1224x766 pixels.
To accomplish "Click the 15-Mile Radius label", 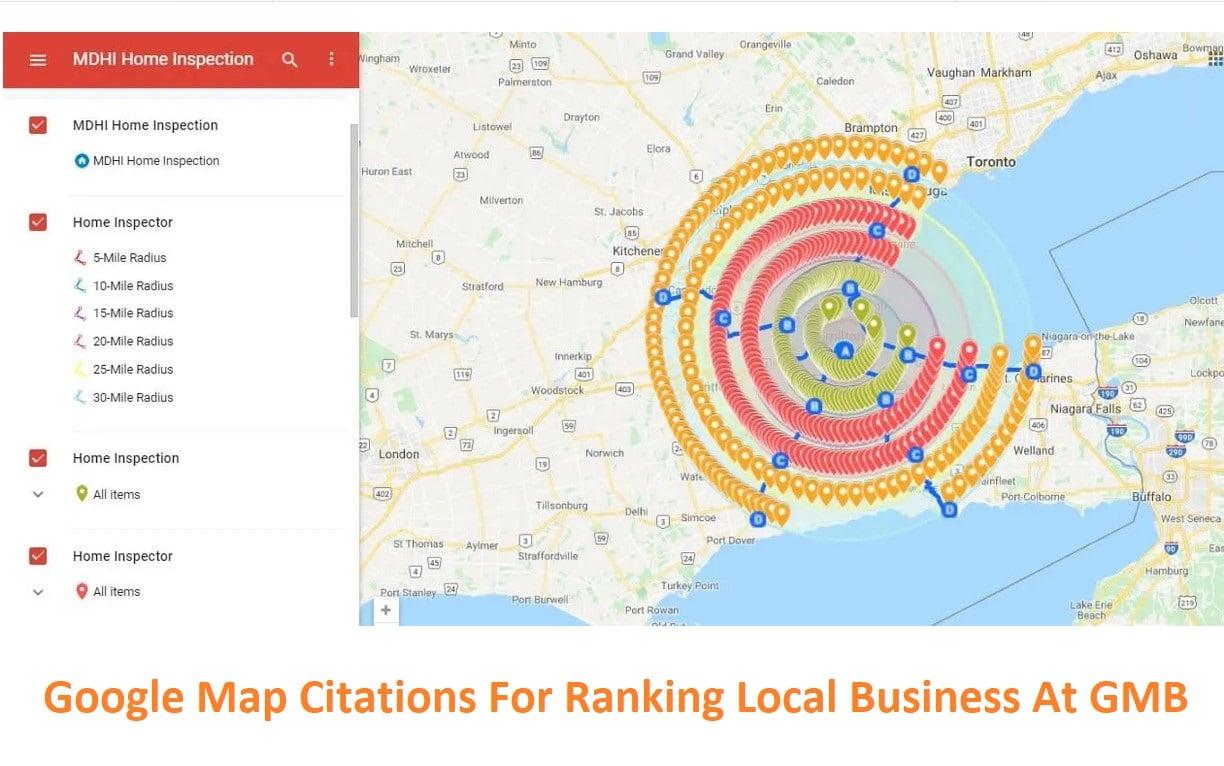I will pos(133,313).
